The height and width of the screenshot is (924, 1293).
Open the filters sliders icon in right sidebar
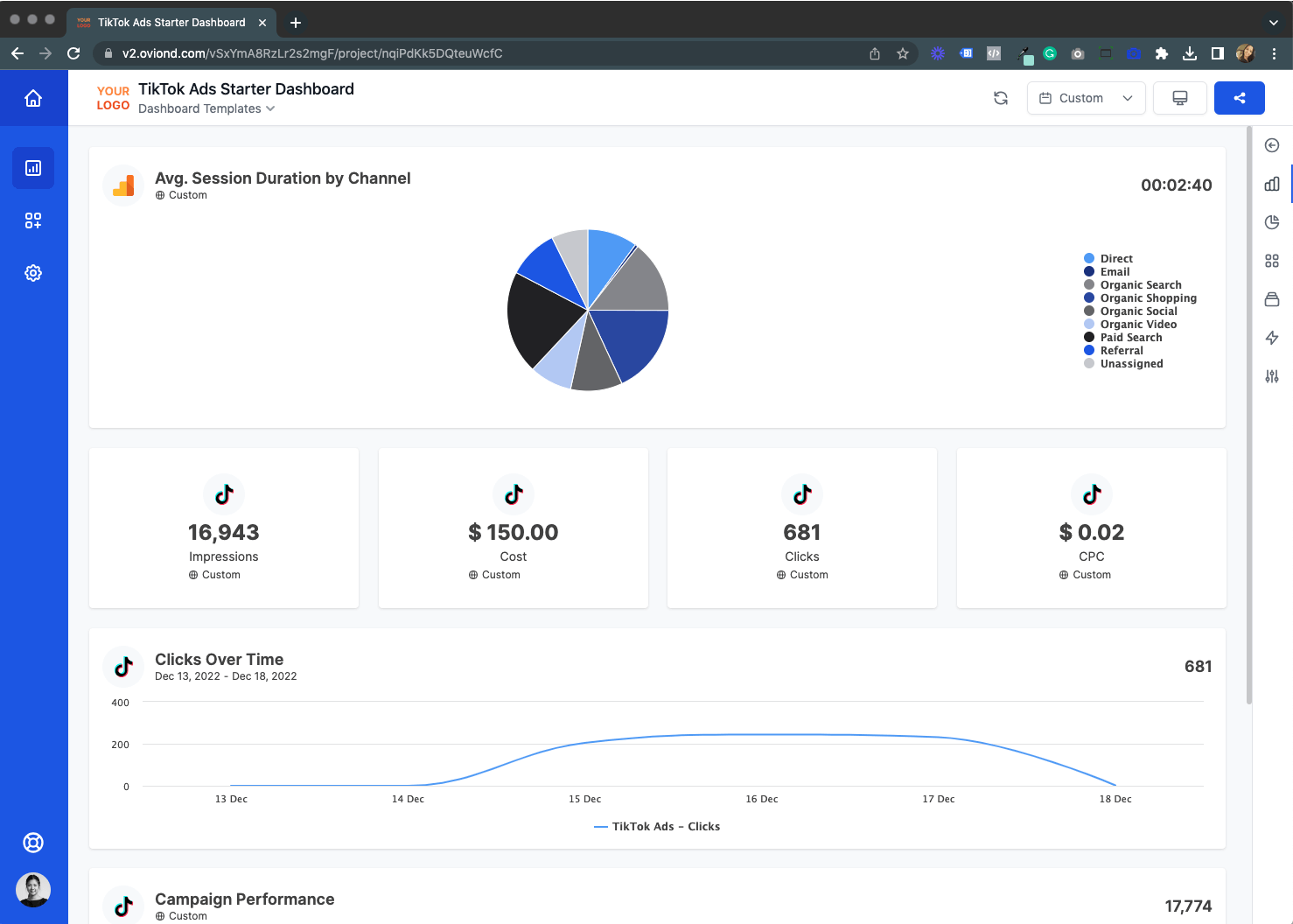(1272, 376)
